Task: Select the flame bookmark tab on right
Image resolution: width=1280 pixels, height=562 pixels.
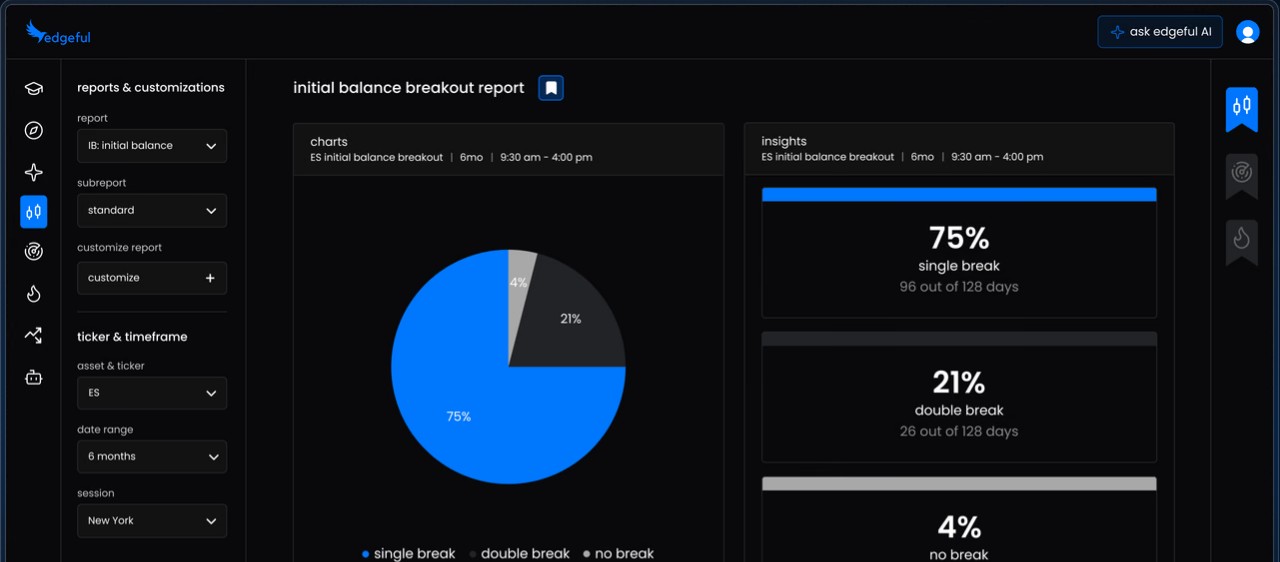Action: (x=1241, y=241)
